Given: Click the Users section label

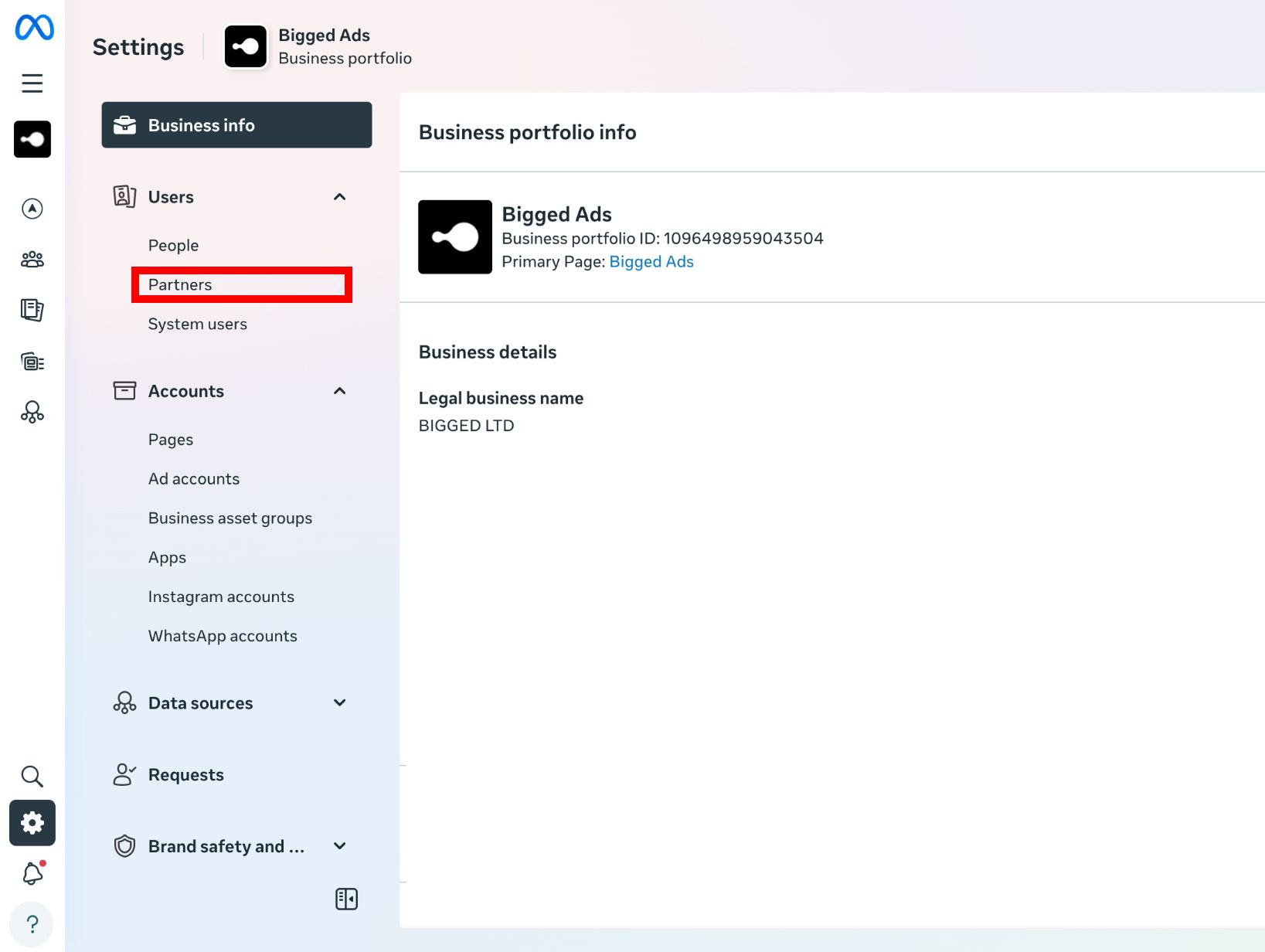Looking at the screenshot, I should pos(171,197).
